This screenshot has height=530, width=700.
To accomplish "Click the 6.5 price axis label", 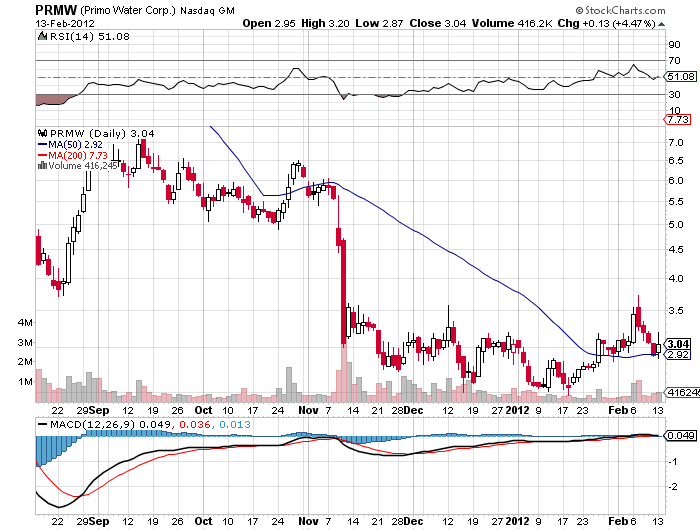I will 676,161.
